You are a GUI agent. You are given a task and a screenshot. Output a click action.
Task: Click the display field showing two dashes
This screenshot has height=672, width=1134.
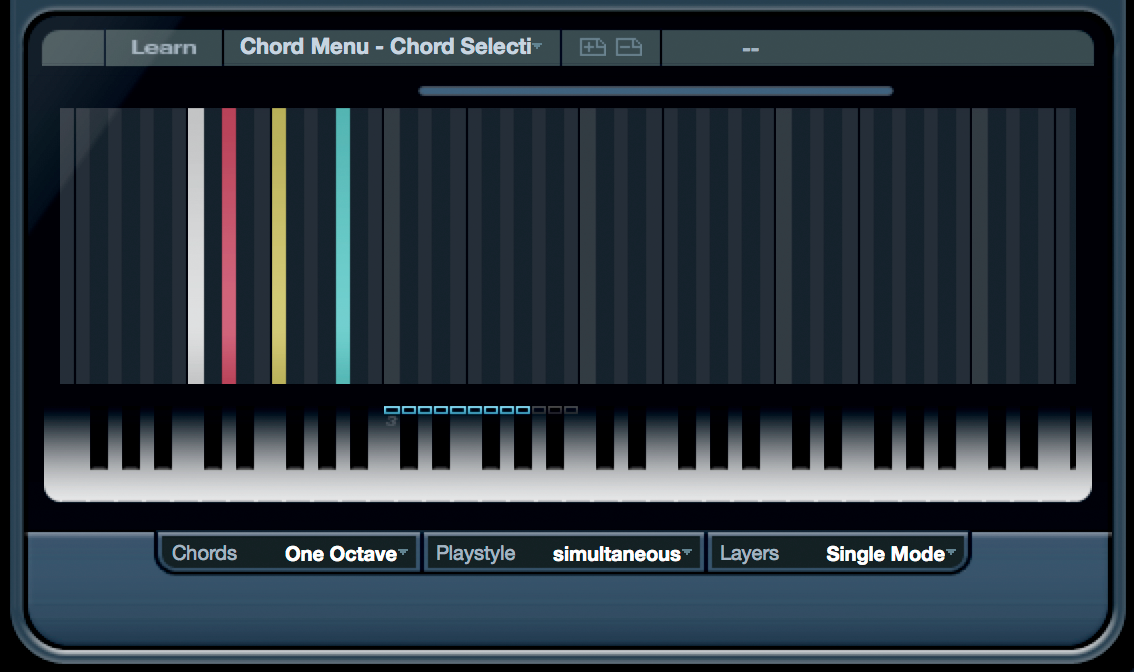coord(877,48)
